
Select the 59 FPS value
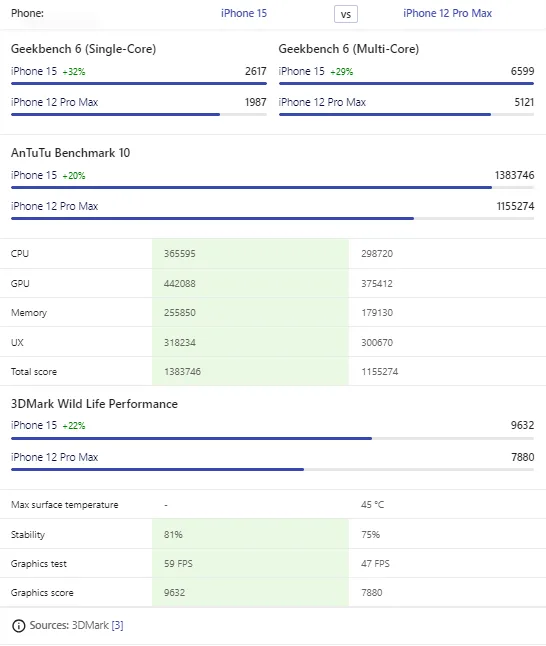click(178, 564)
